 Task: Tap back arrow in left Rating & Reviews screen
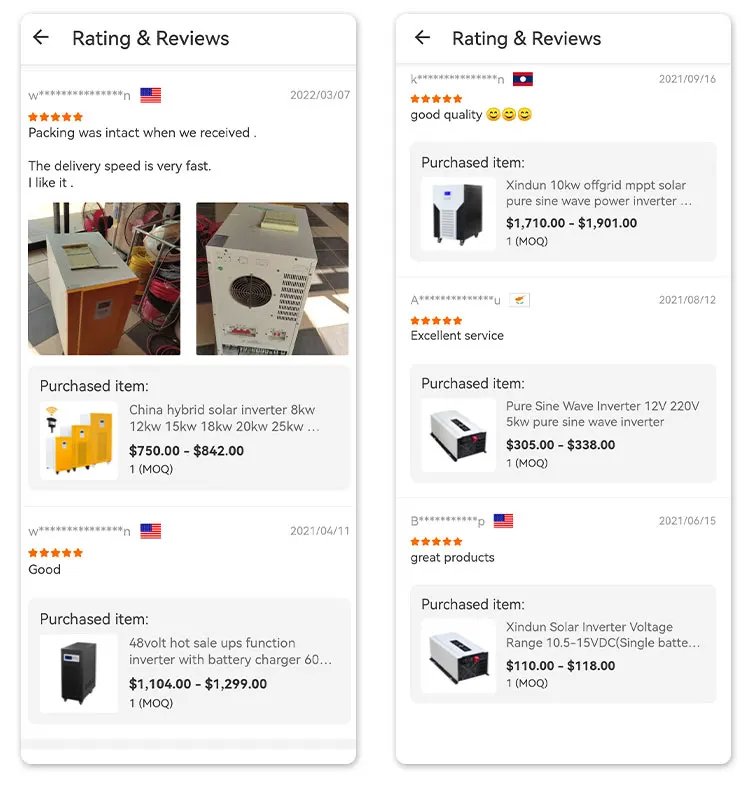pyautogui.click(x=41, y=38)
